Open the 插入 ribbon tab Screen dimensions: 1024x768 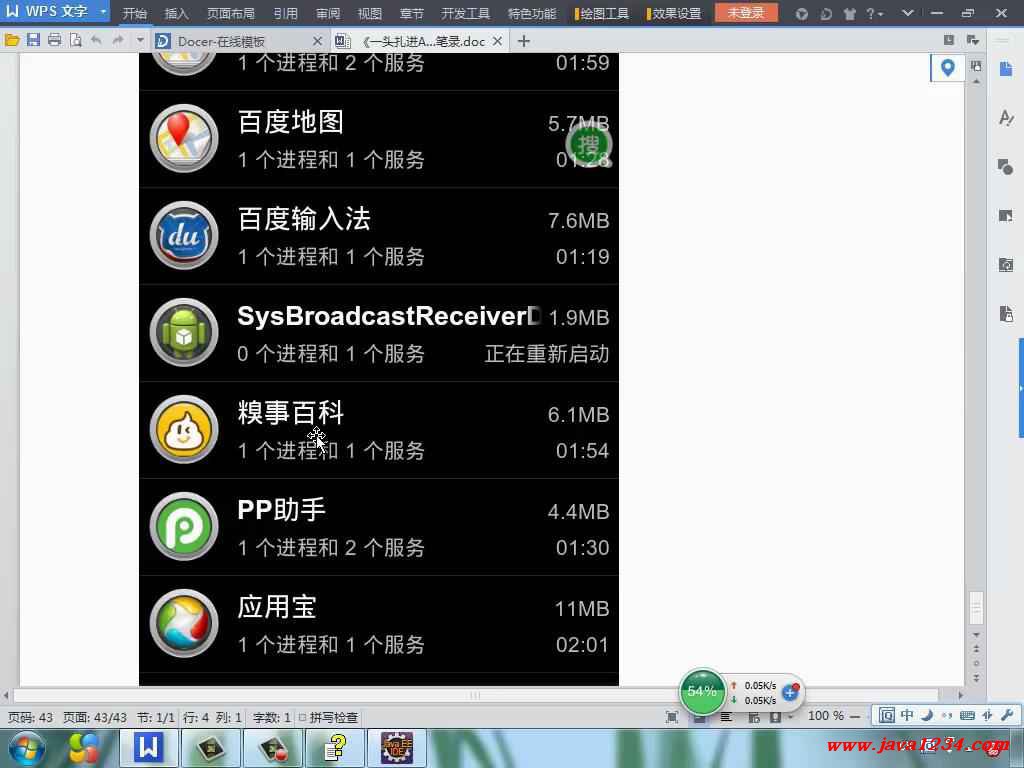point(176,13)
